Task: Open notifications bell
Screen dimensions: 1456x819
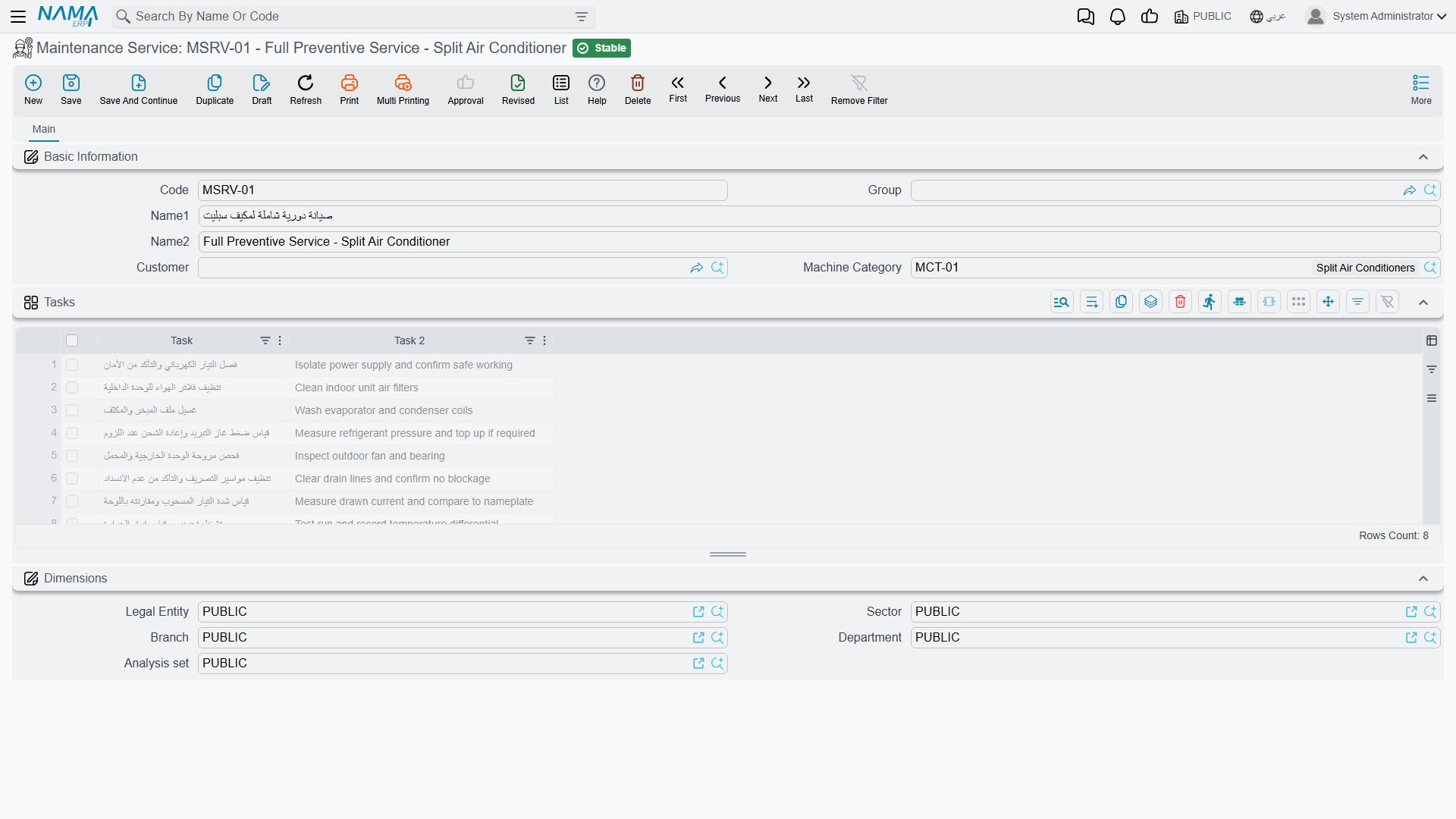Action: (x=1118, y=17)
